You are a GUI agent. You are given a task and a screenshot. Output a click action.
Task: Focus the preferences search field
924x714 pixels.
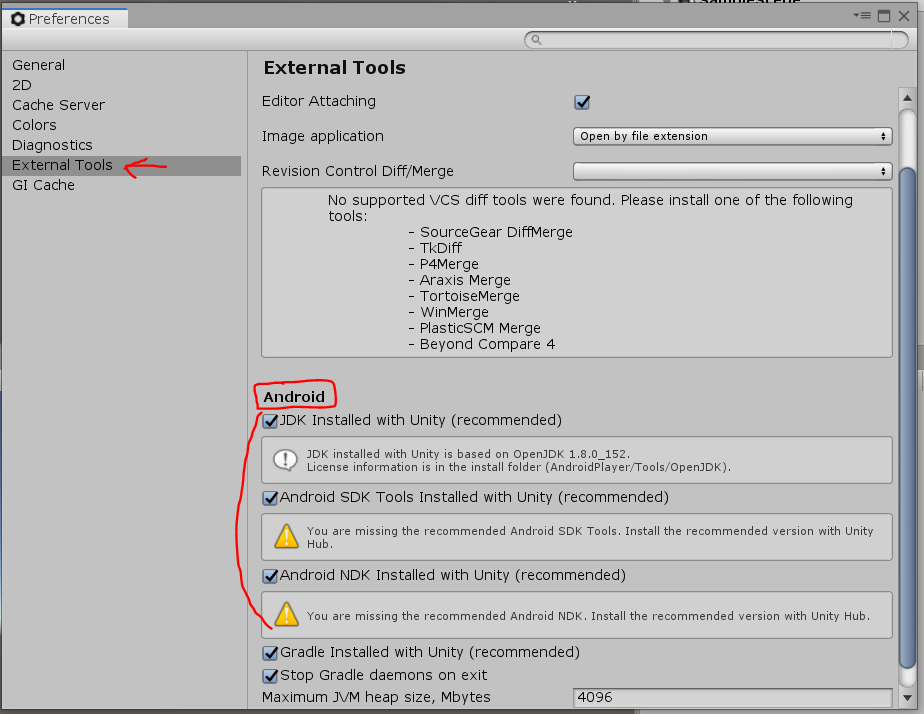[x=717, y=39]
